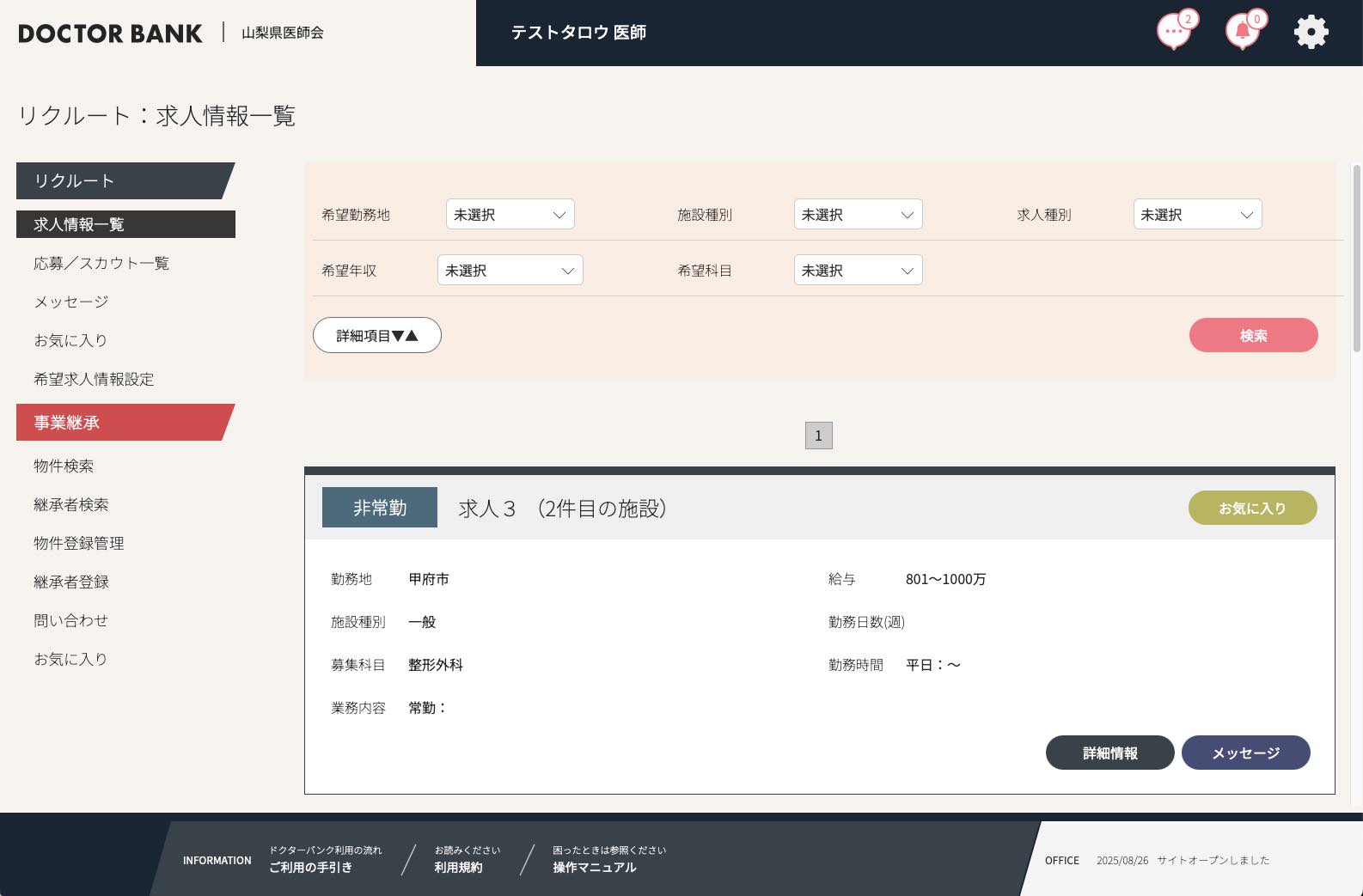Viewport: 1363px width, 896px height.
Task: Add job listing to お気に入り
Action: point(1252,509)
